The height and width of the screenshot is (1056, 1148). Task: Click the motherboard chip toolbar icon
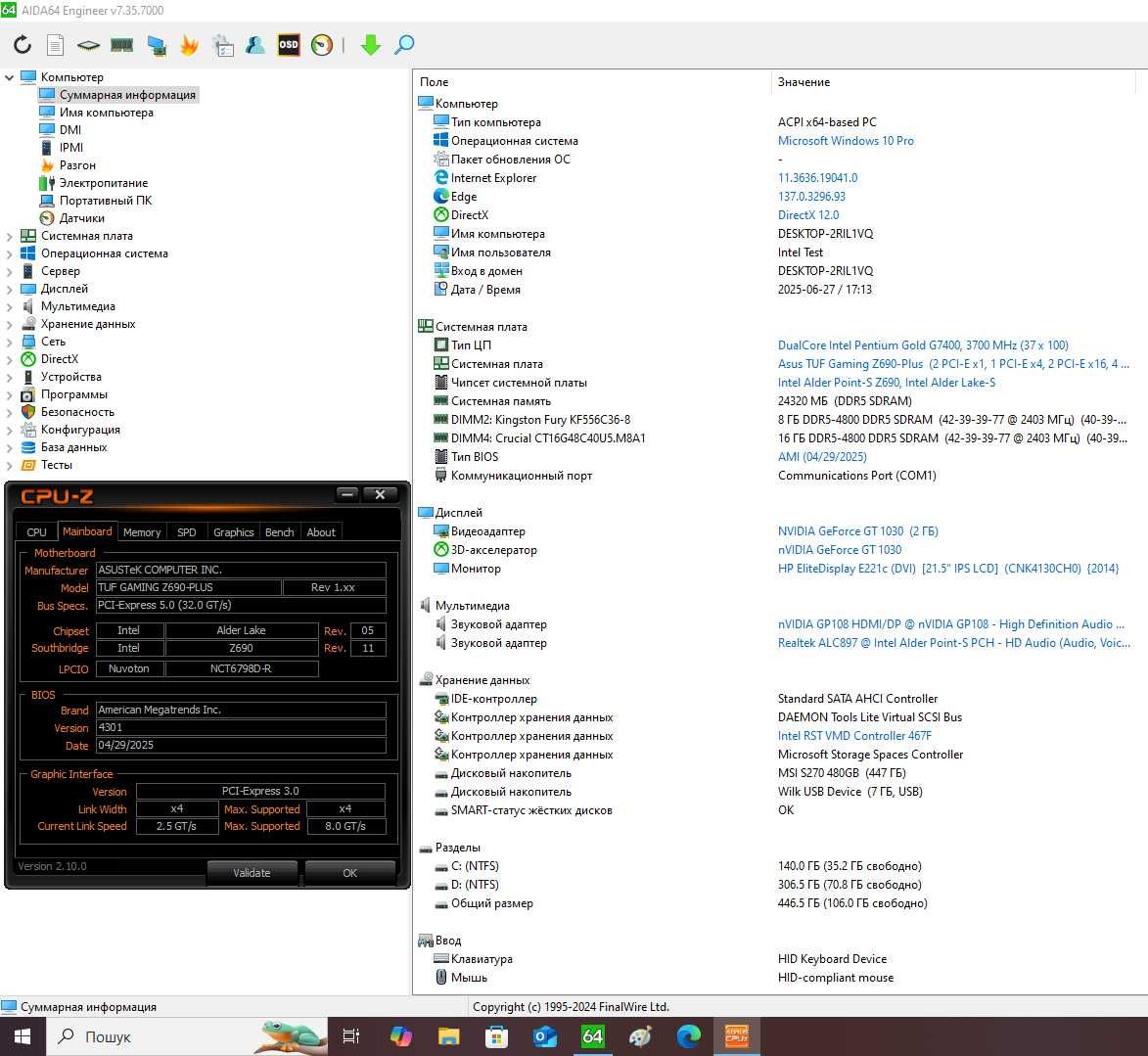[88, 45]
